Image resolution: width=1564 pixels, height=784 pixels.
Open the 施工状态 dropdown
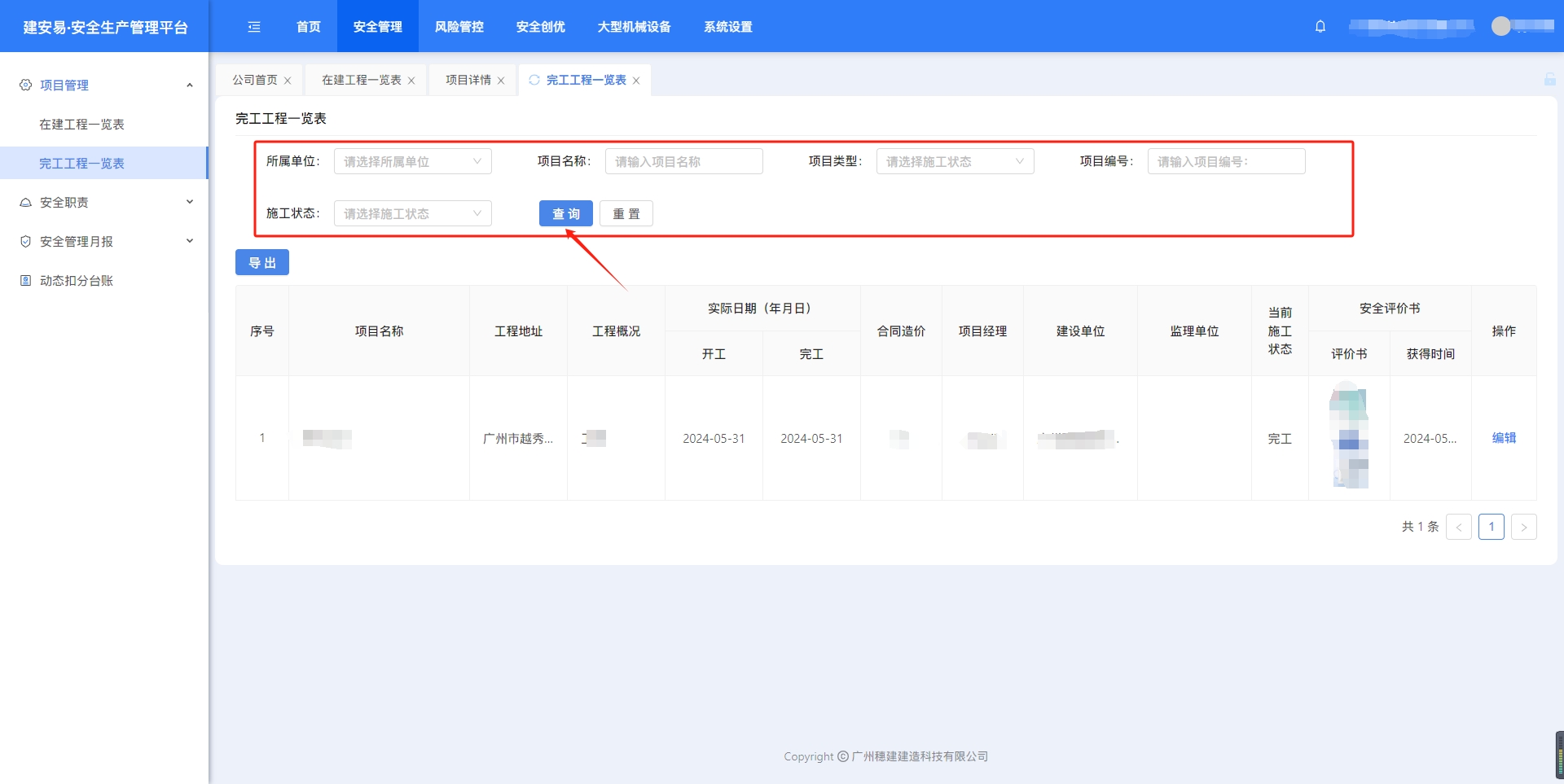pyautogui.click(x=412, y=213)
